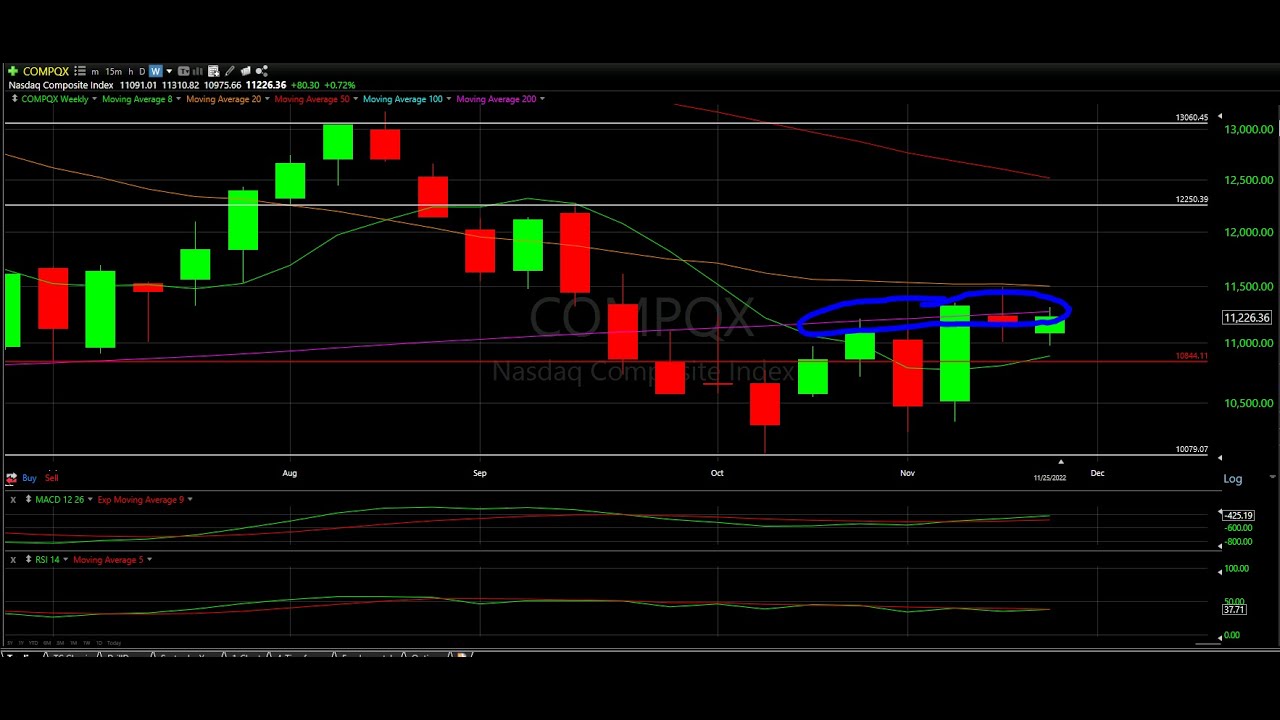Open the Moving Average 5 dropdown

[x=149, y=559]
